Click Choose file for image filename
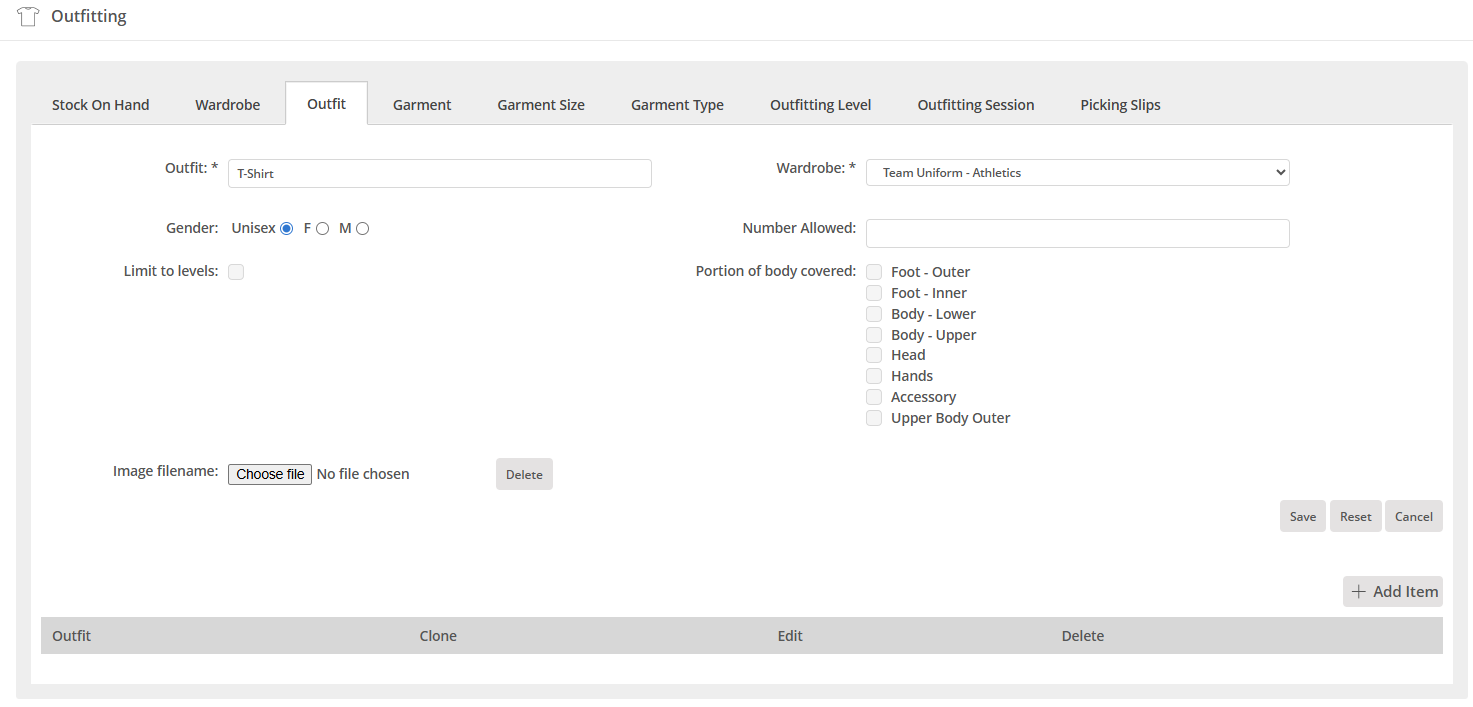The image size is (1473, 707). [x=270, y=474]
